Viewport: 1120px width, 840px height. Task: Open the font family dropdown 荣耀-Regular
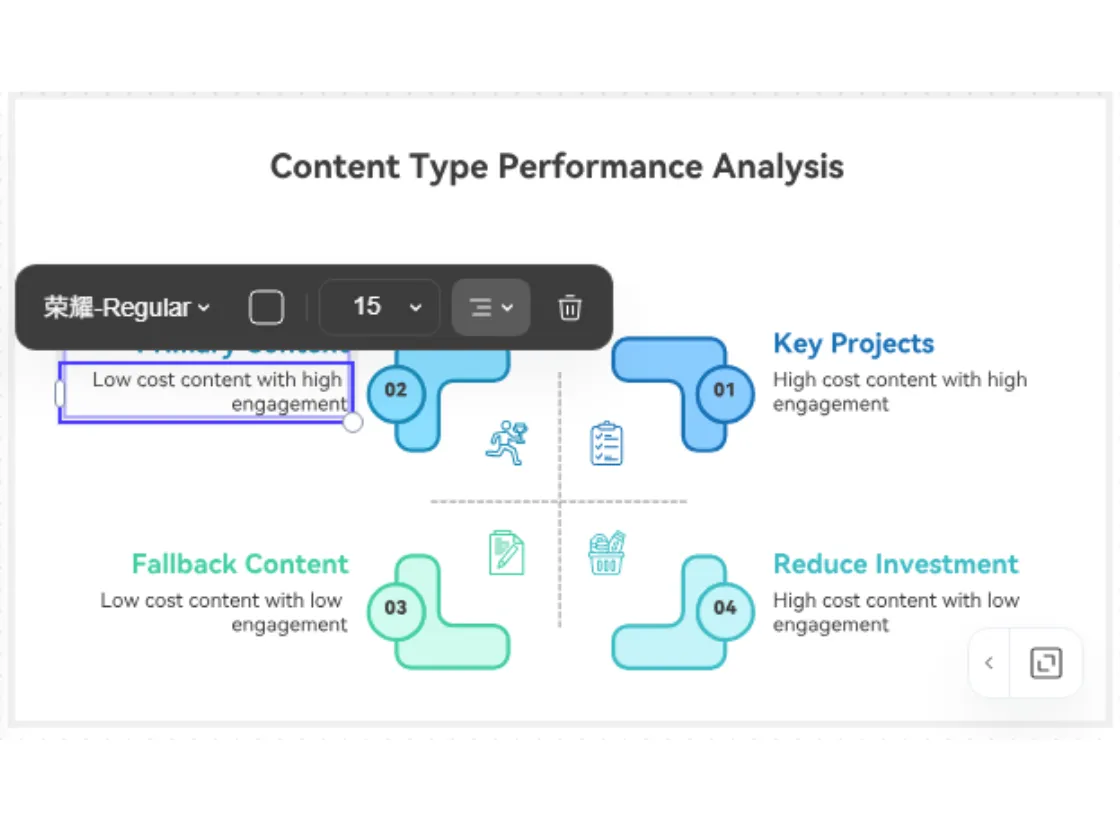127,308
